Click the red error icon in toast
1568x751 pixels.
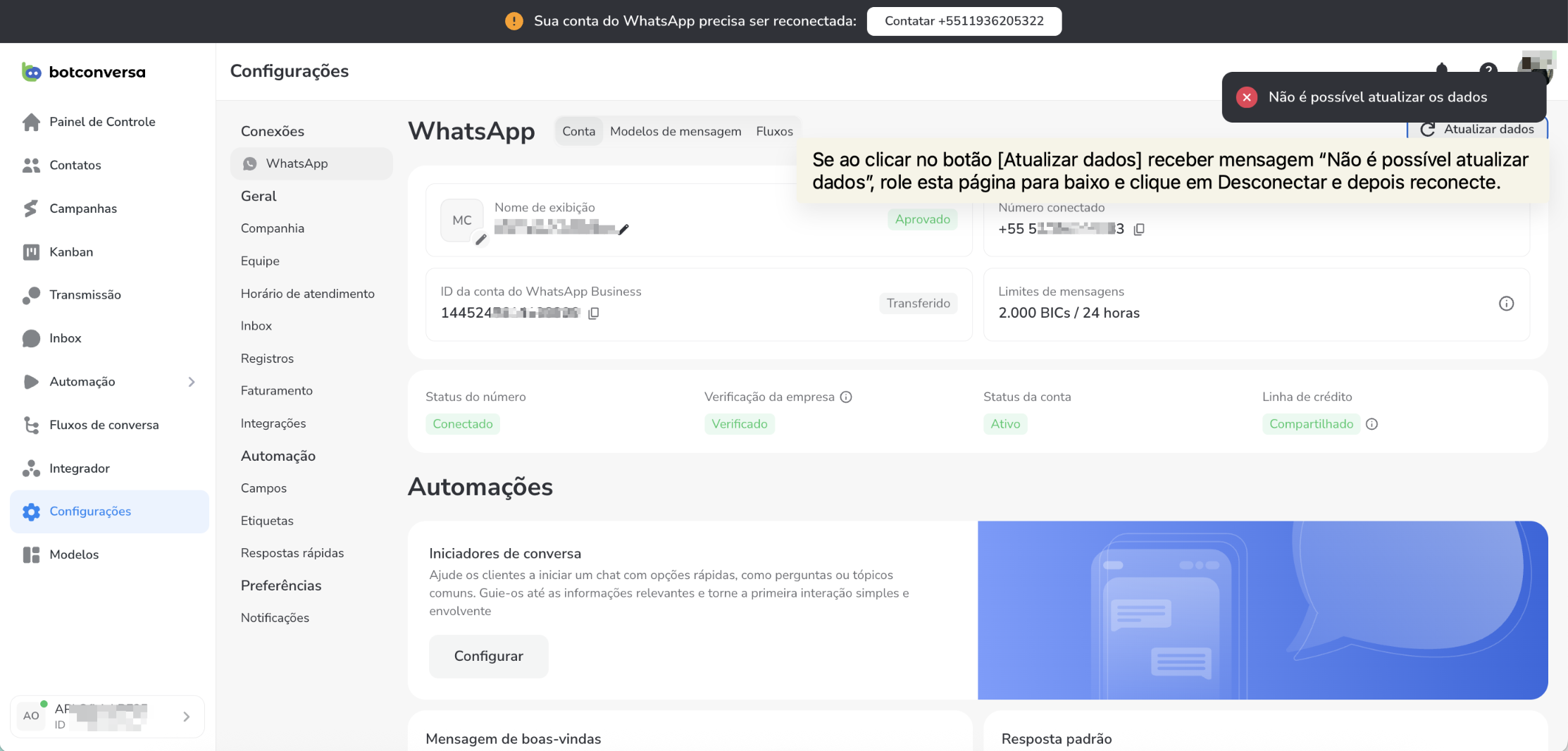pos(1246,97)
